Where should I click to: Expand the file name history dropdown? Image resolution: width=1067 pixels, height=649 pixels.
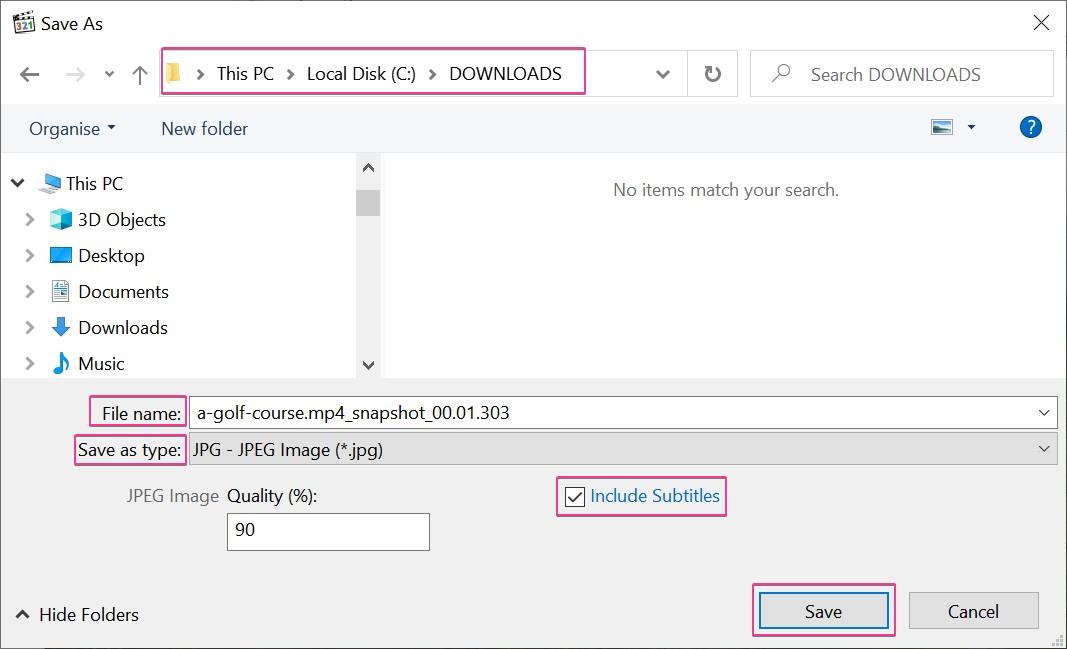[x=1044, y=411]
